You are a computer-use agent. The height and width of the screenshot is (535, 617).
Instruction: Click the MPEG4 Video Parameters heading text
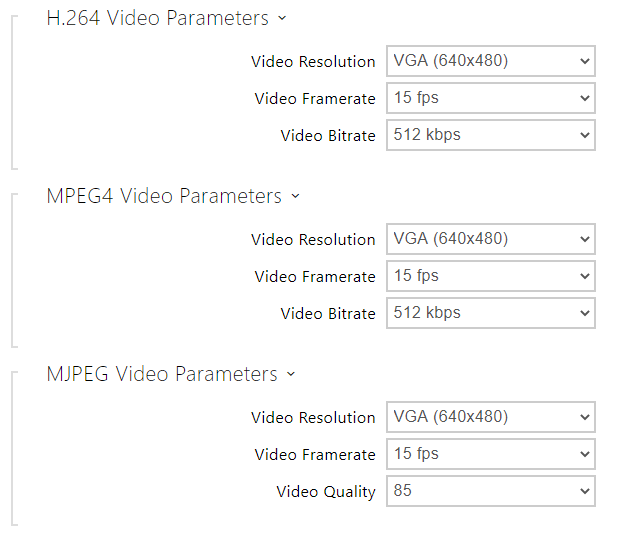(x=164, y=196)
